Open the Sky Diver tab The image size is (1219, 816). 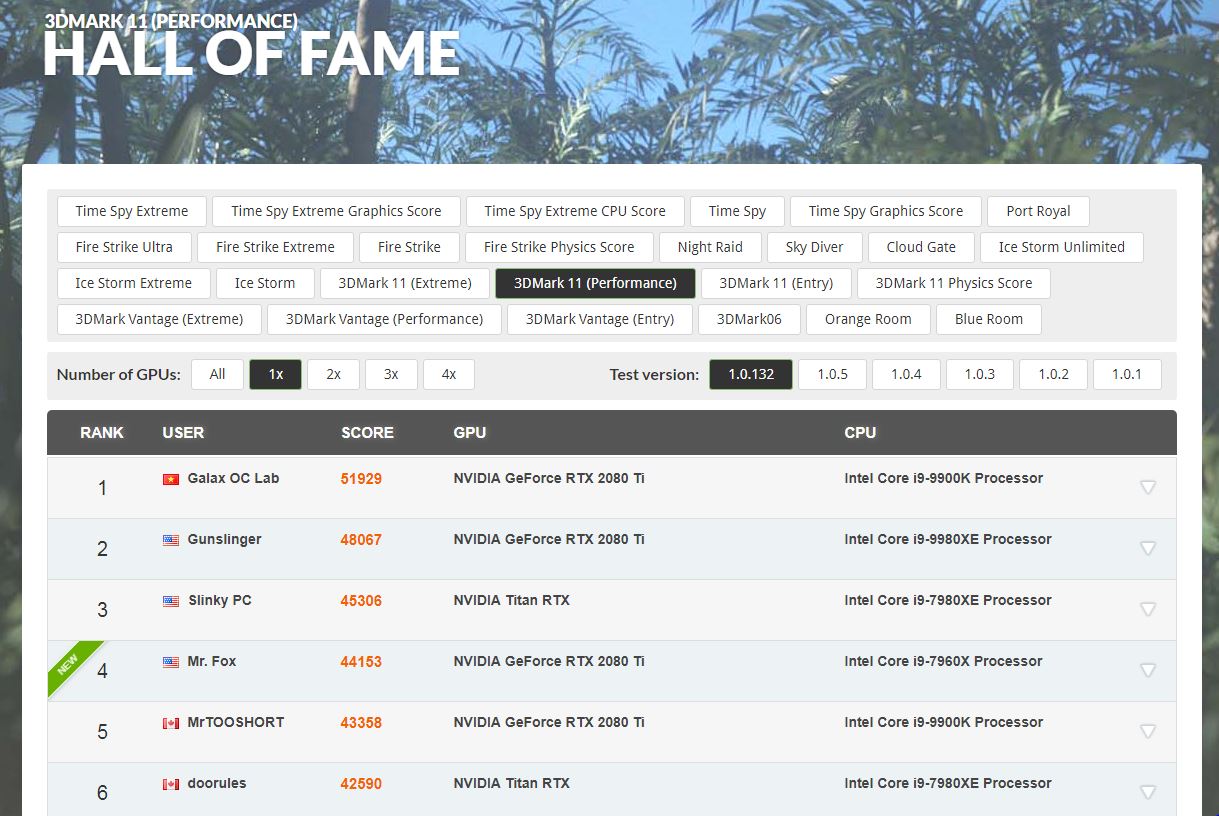815,247
